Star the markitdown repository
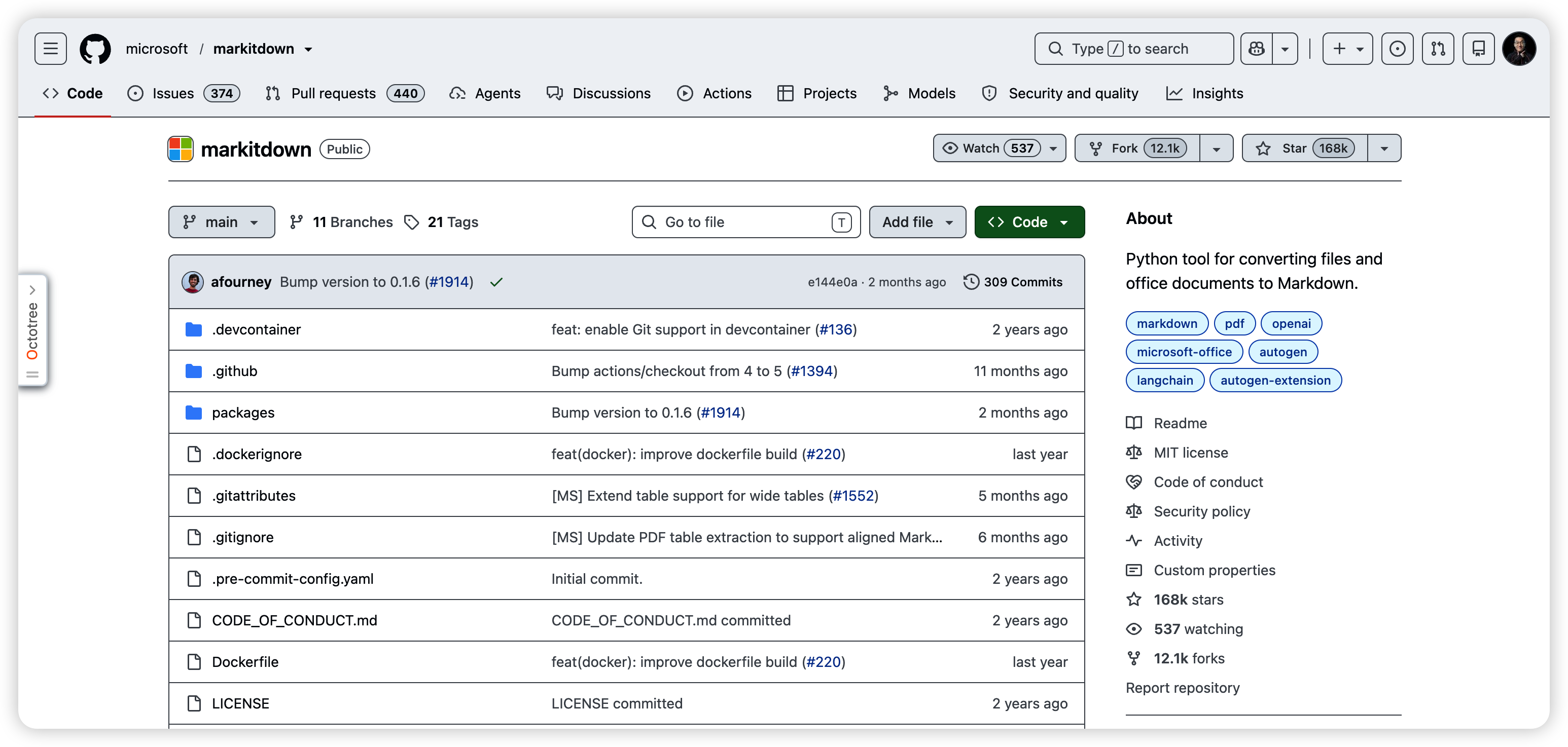This screenshot has height=747, width=1568. click(x=1305, y=148)
